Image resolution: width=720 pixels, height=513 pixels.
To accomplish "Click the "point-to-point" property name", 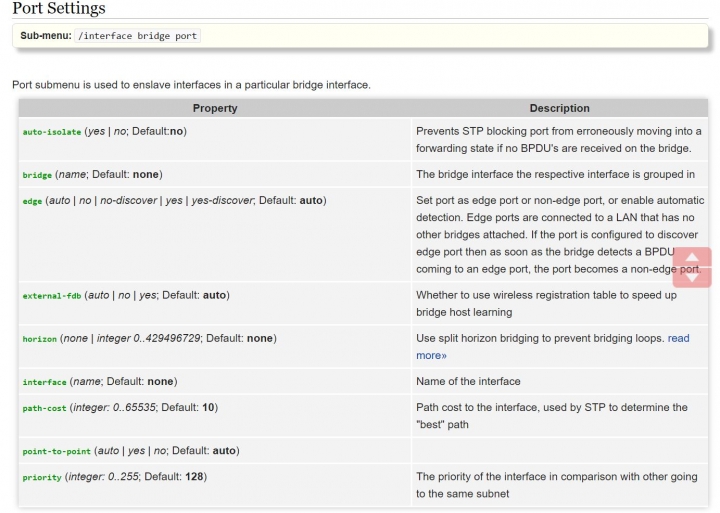I will [x=56, y=451].
